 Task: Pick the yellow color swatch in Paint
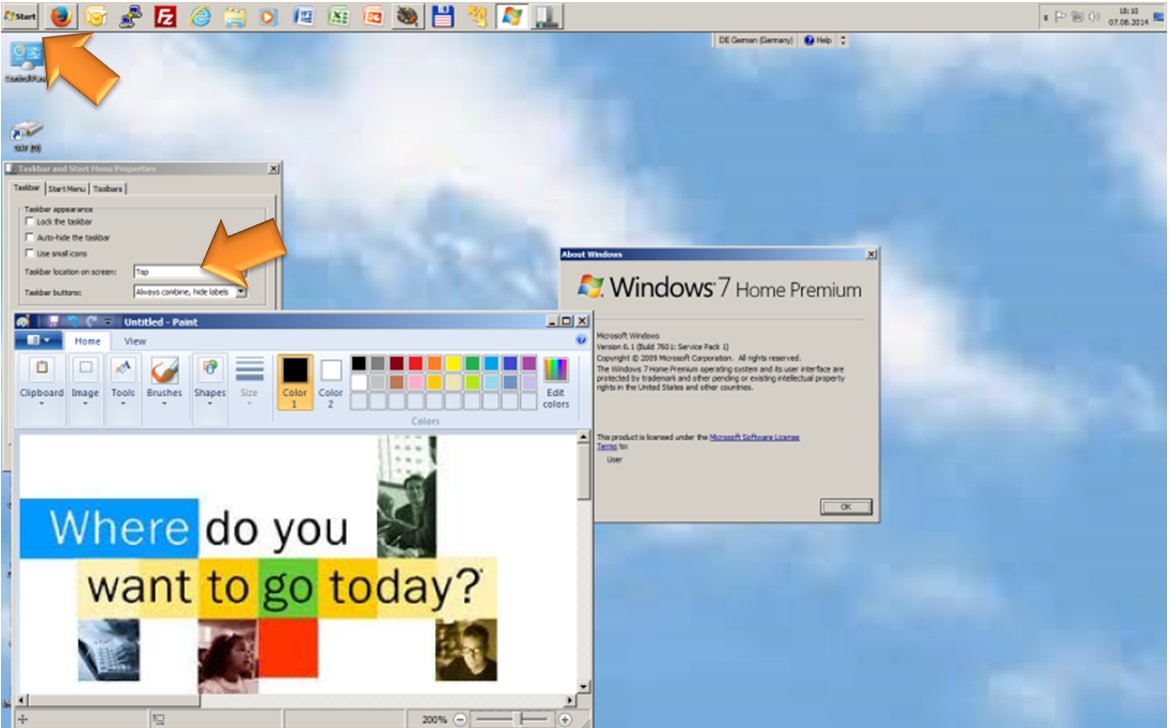coord(453,363)
